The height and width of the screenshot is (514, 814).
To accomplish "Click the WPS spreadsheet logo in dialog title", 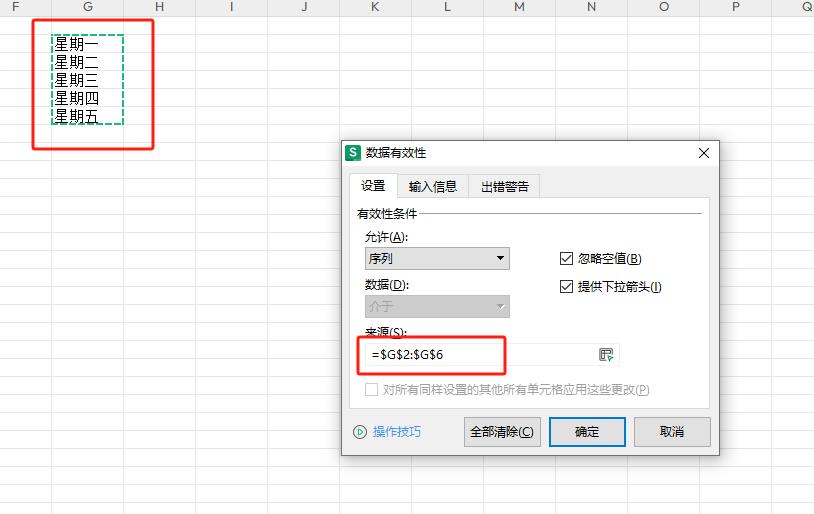I will tap(352, 153).
